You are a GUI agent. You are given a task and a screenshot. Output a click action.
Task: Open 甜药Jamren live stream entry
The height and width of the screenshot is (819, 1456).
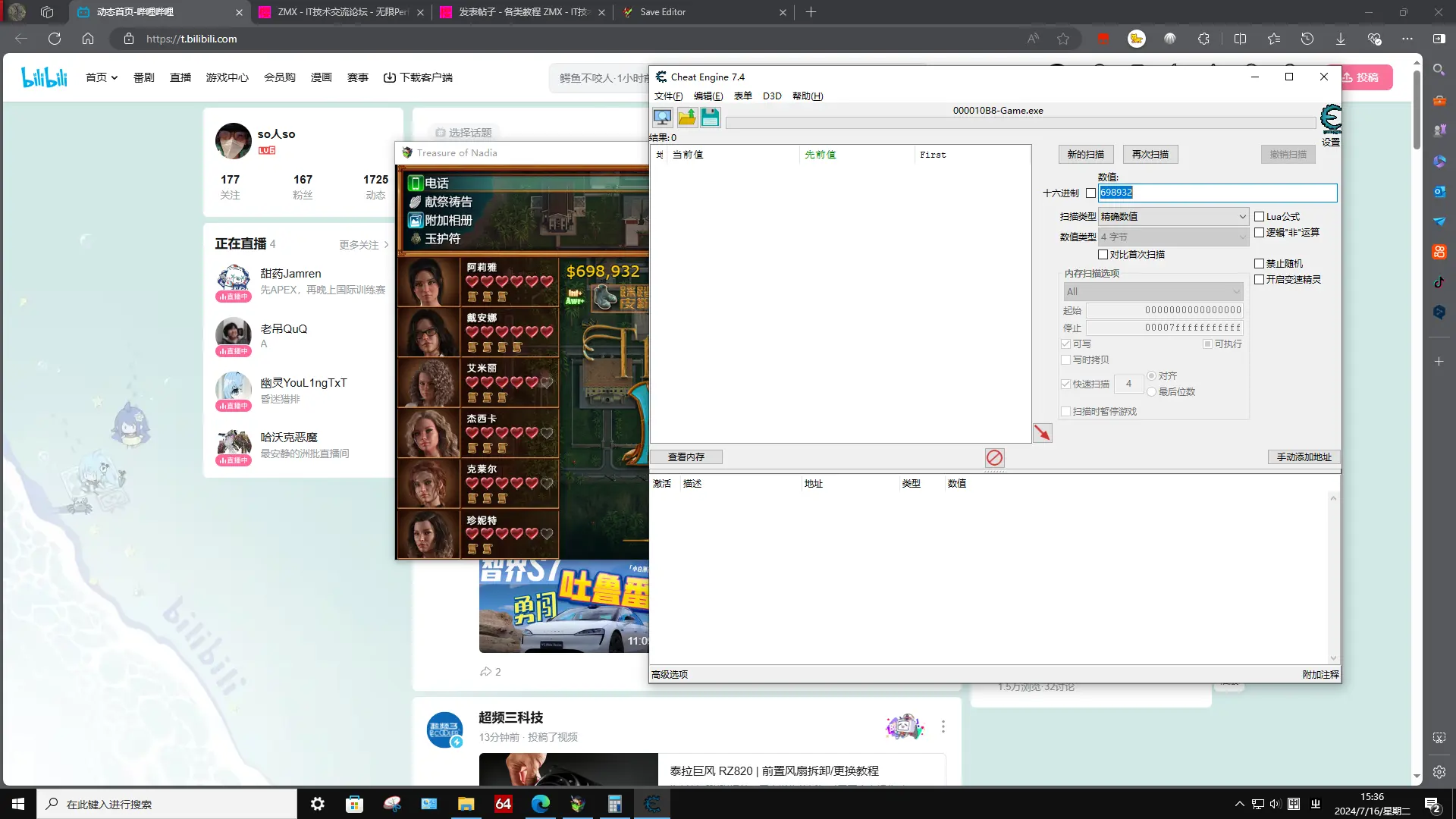pyautogui.click(x=302, y=282)
